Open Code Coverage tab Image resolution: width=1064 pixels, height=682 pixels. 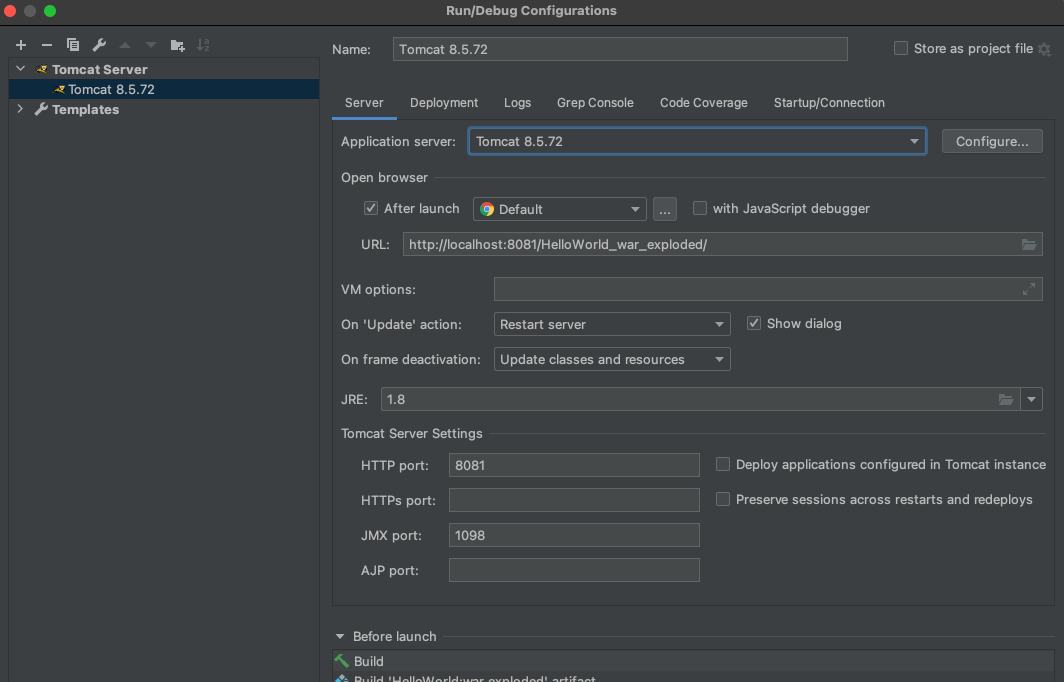[x=704, y=102]
